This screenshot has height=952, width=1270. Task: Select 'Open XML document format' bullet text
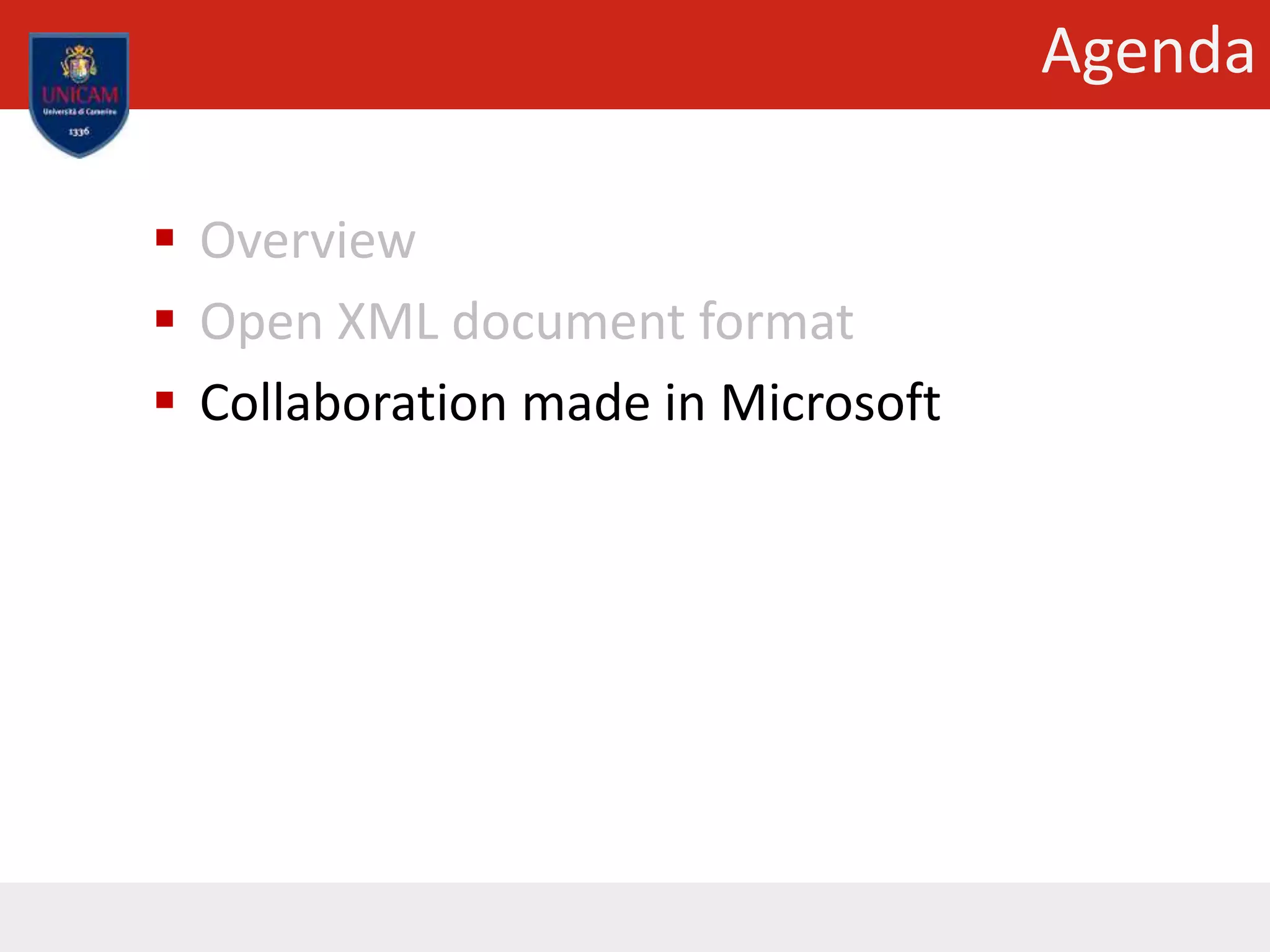pos(526,322)
